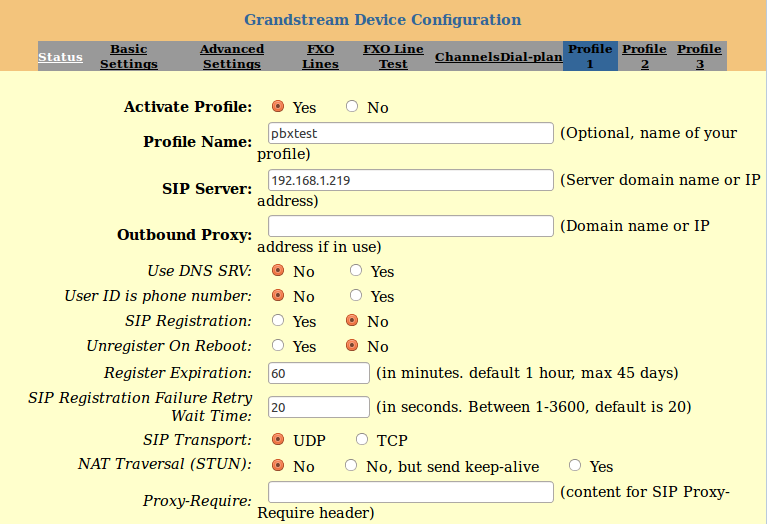767x524 pixels.
Task: Switch to Profile 3 tab
Action: point(699,56)
